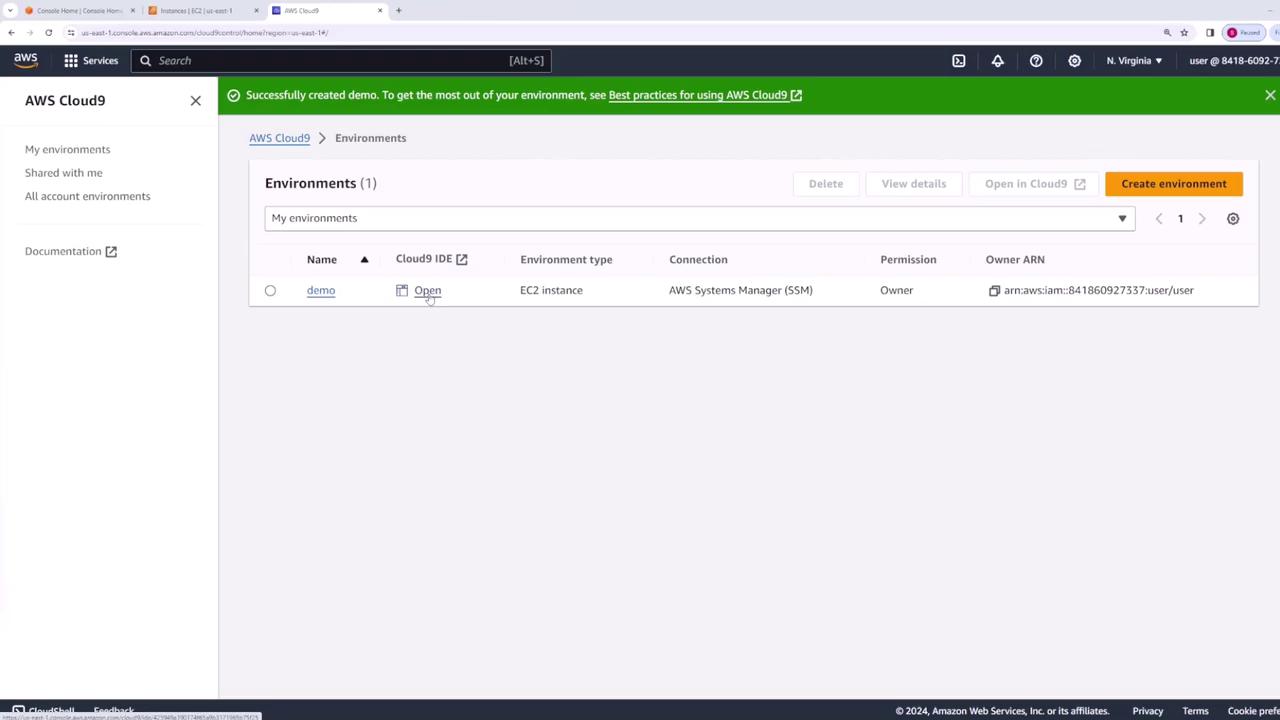Click the Privacy footer link

pyautogui.click(x=1148, y=711)
